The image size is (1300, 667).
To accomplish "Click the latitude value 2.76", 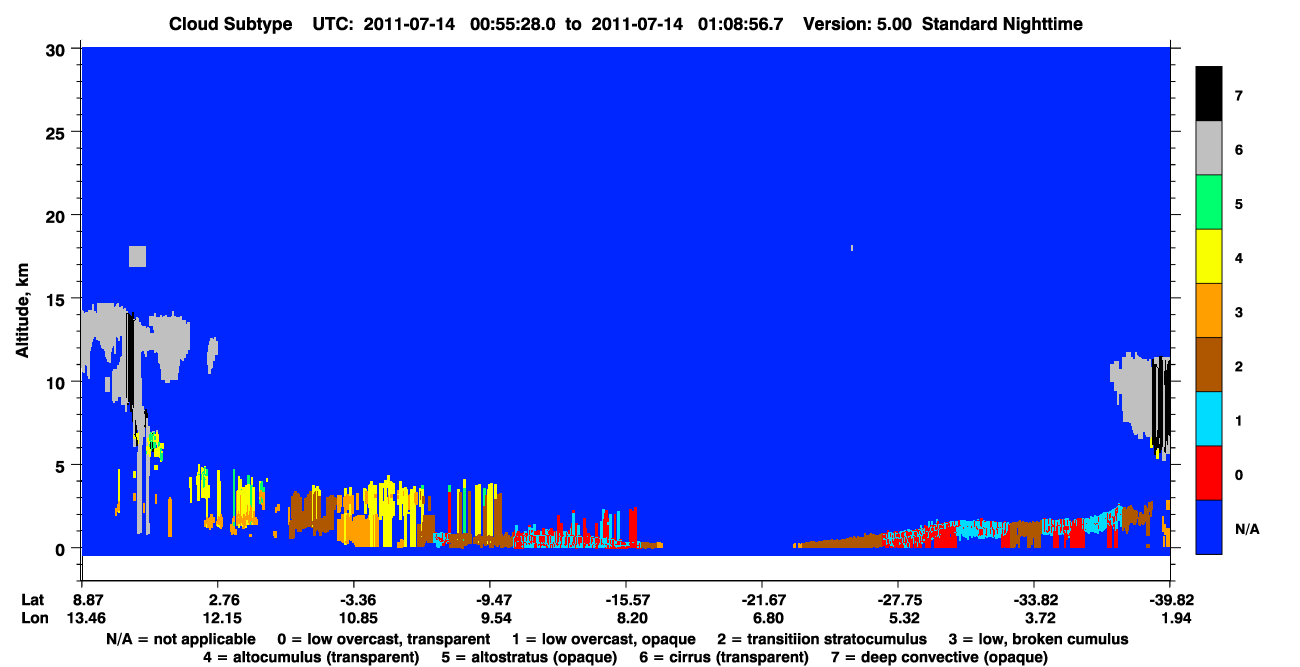I will [217, 600].
